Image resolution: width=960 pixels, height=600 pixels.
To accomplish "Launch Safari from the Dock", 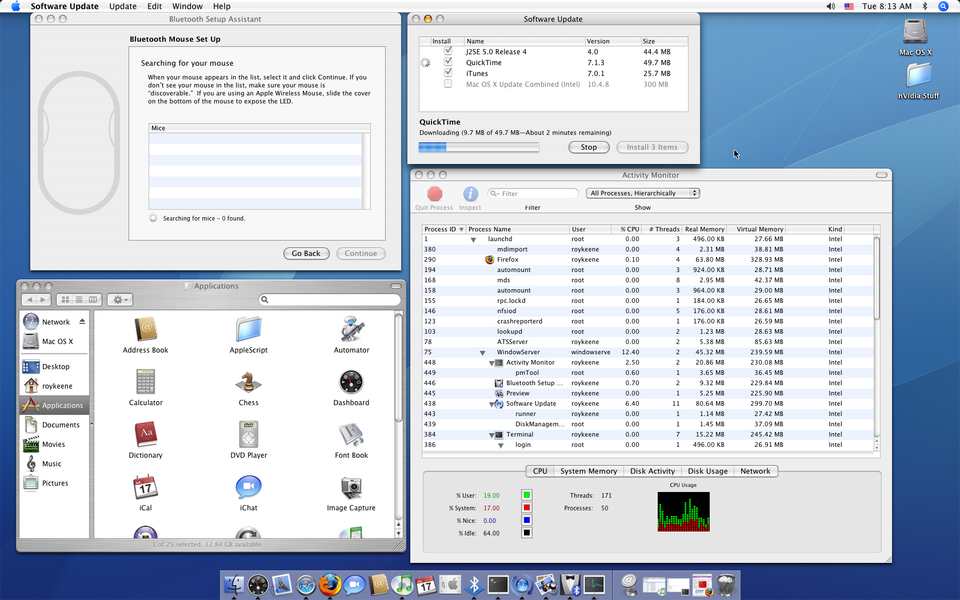I will click(306, 585).
